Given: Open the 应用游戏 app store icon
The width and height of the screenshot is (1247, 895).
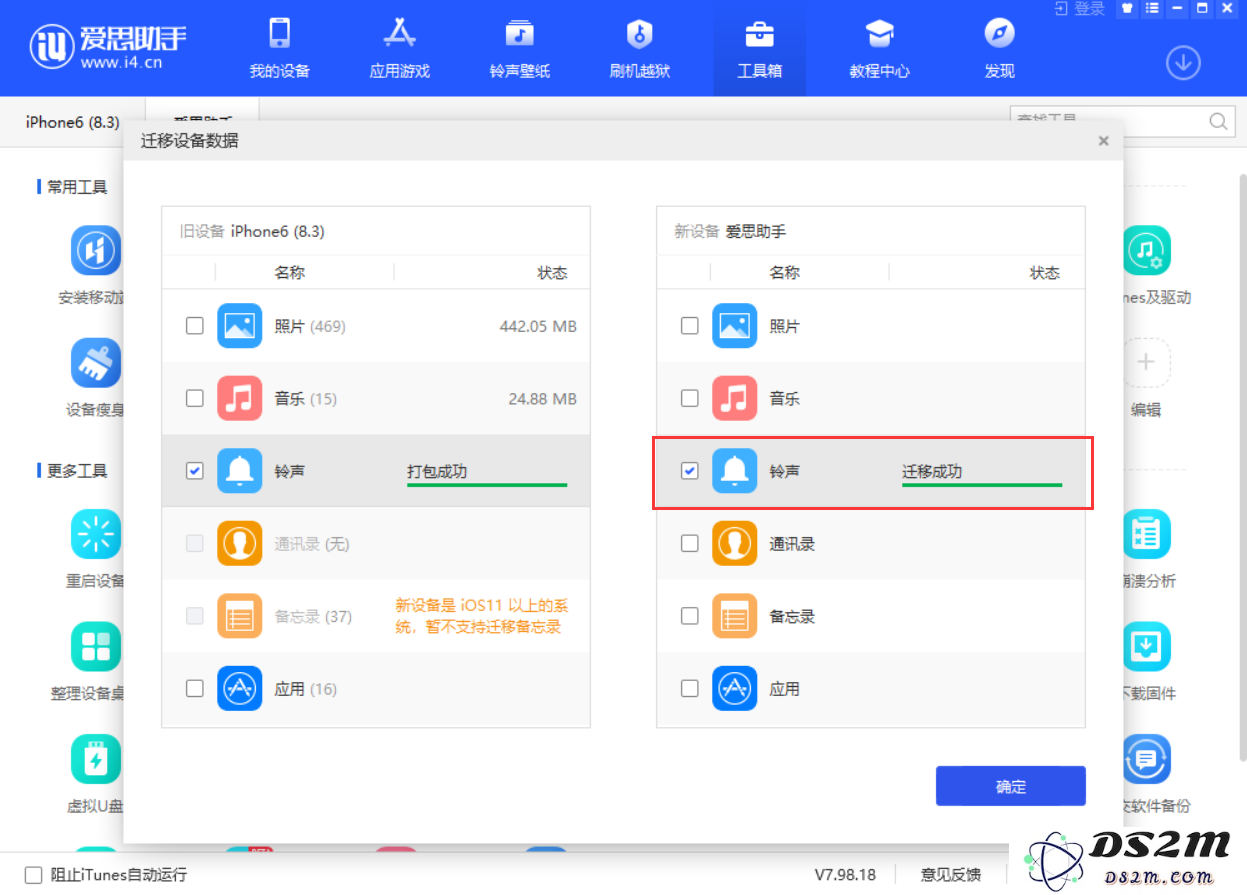Looking at the screenshot, I should coord(399,33).
